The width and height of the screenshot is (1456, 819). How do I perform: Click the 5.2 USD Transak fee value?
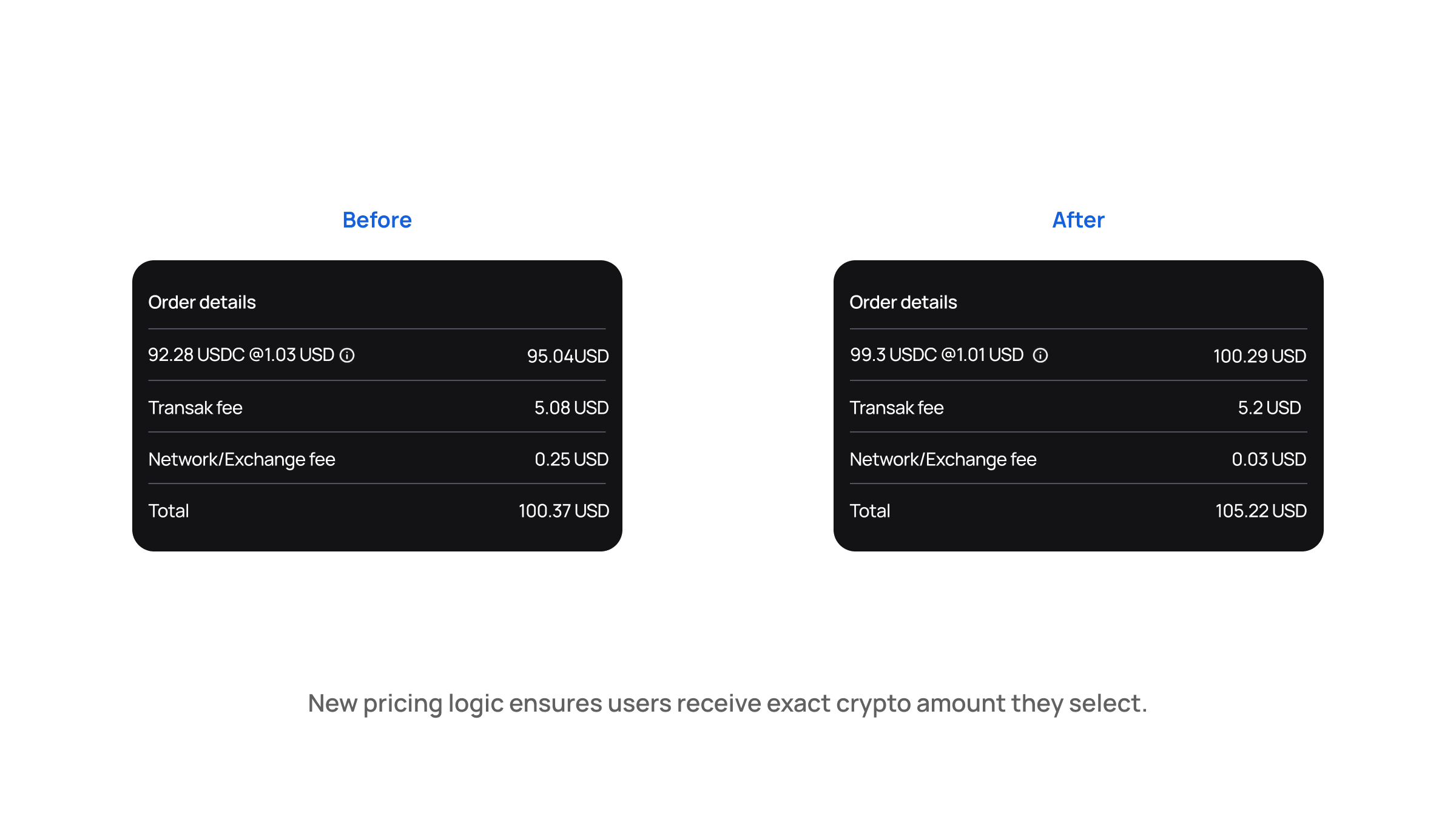click(x=1269, y=408)
